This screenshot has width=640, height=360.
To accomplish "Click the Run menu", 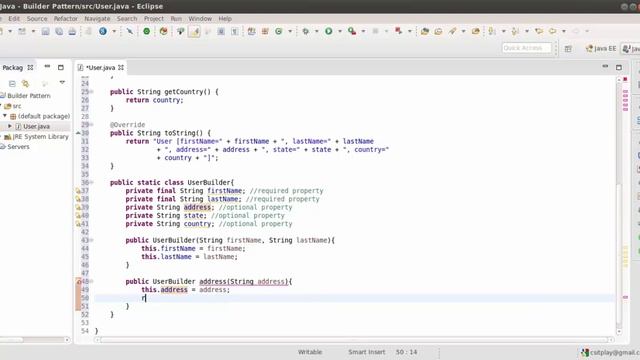I will [176, 19].
